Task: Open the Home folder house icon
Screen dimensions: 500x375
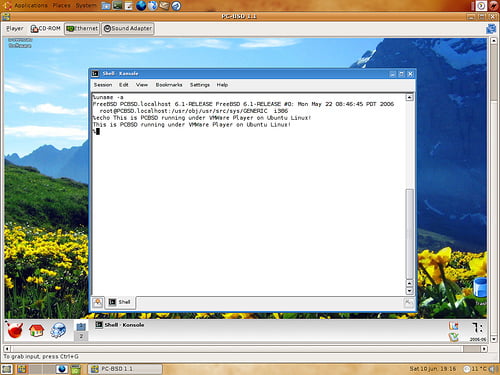Action: [37, 330]
